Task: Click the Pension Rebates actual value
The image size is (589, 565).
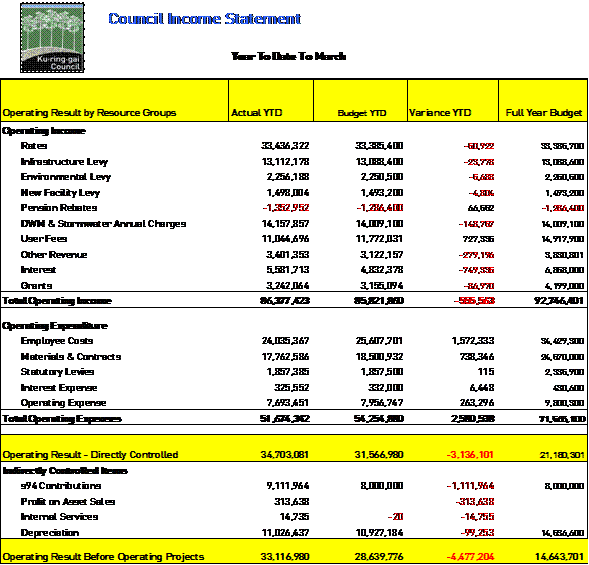Action: tap(286, 208)
